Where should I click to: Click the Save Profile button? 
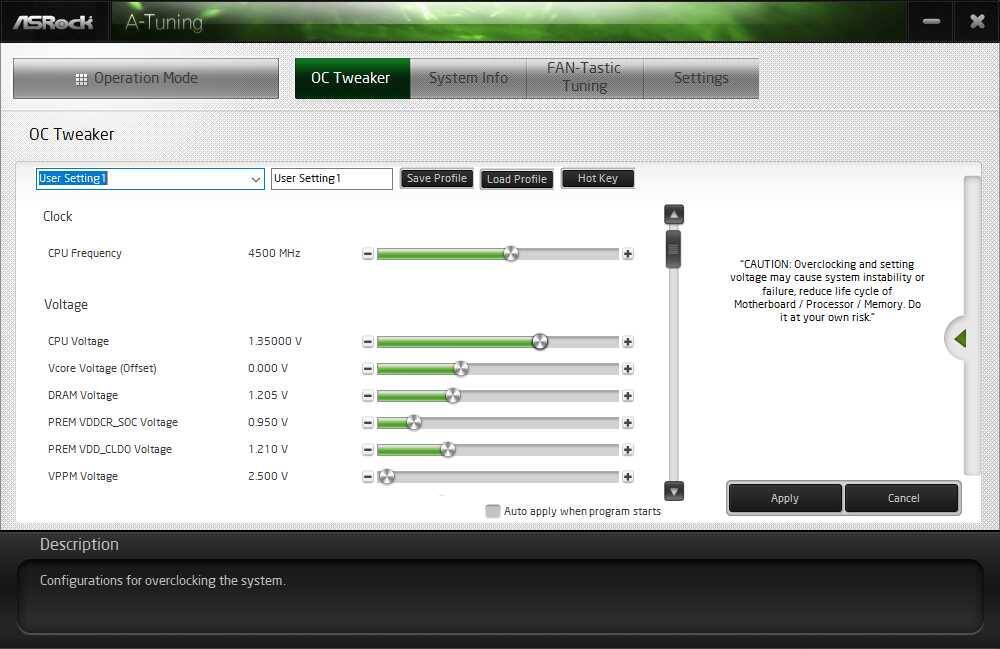tap(437, 179)
